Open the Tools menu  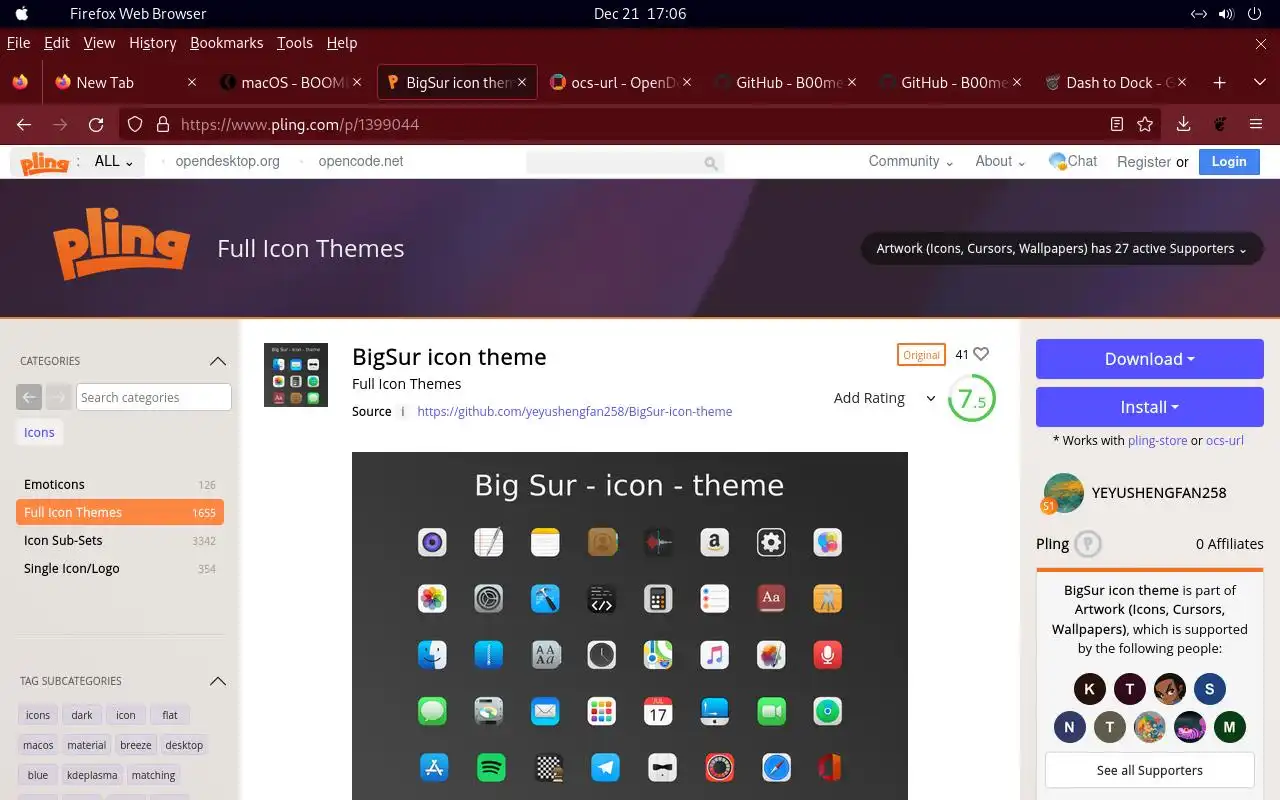(x=295, y=43)
